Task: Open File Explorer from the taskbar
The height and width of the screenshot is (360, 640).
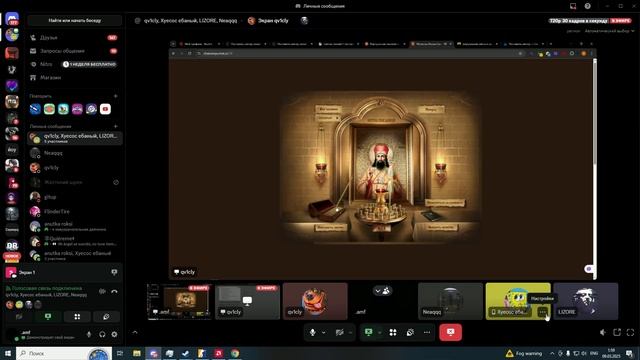Action: coord(137,353)
